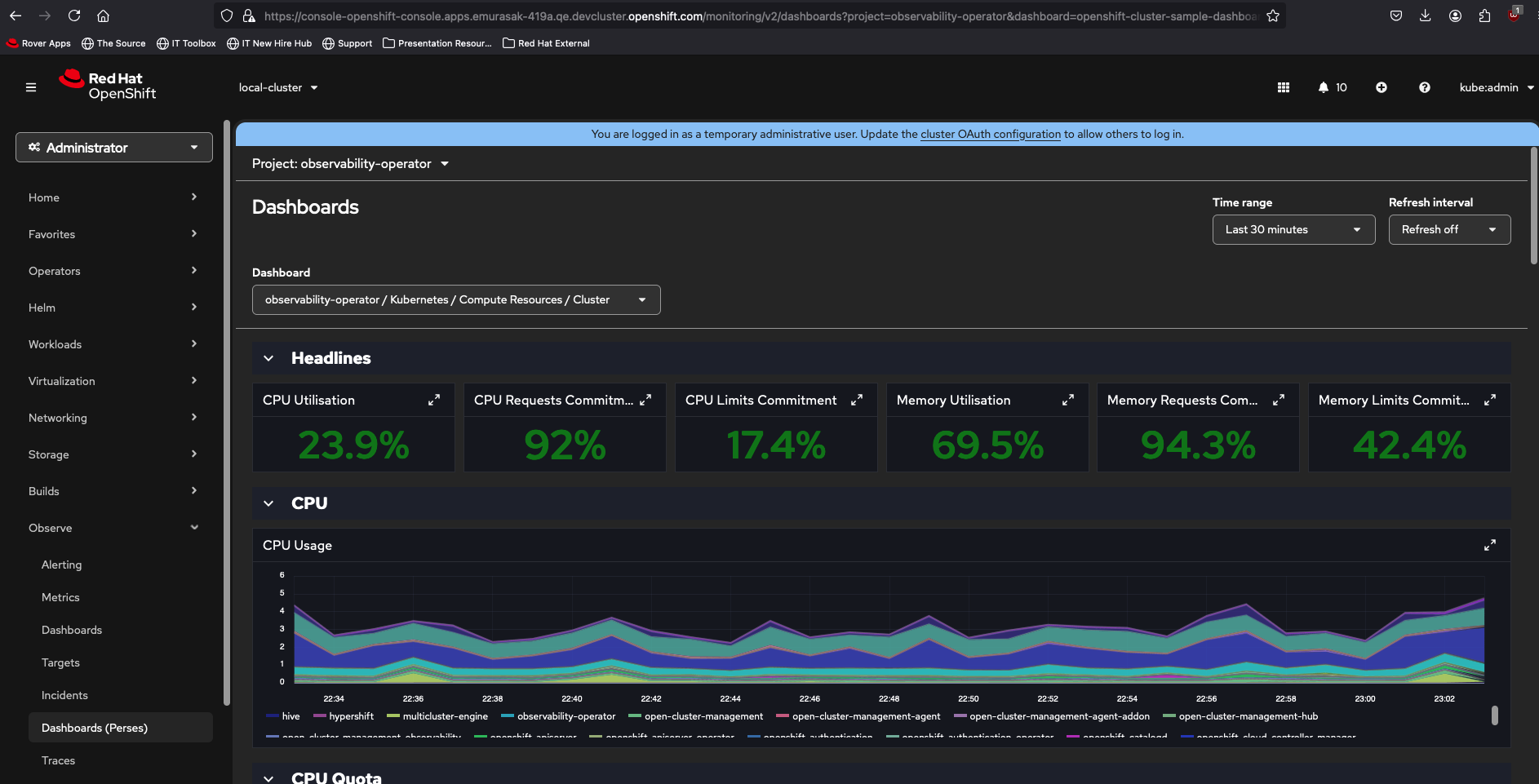Click the chart legend scrollbar
The width and height of the screenshot is (1539, 784).
[x=1494, y=715]
